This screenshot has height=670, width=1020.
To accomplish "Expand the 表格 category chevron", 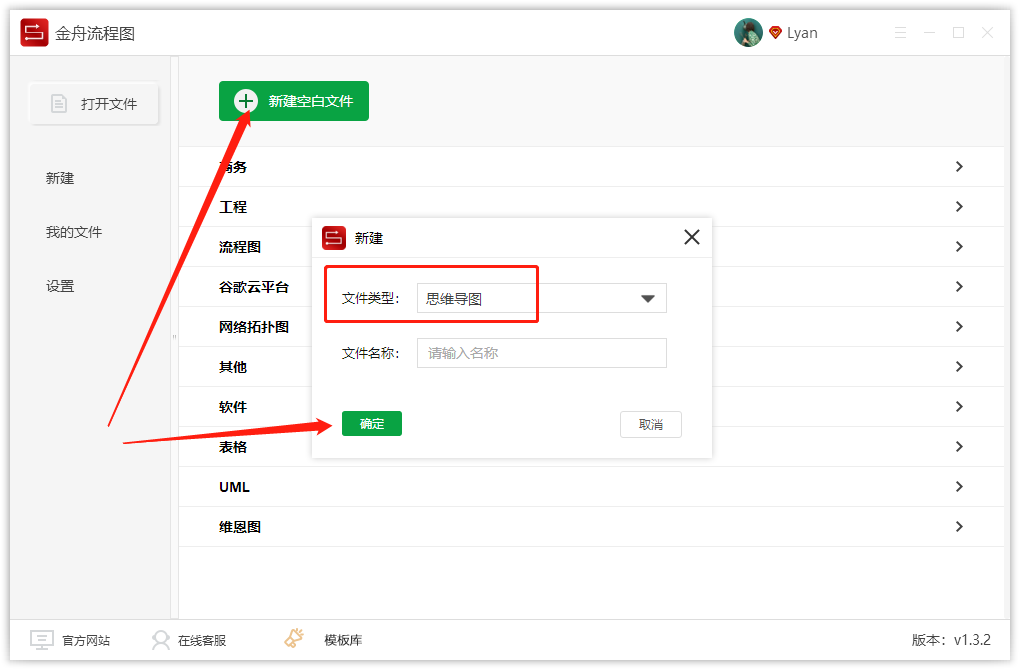I will [x=959, y=446].
